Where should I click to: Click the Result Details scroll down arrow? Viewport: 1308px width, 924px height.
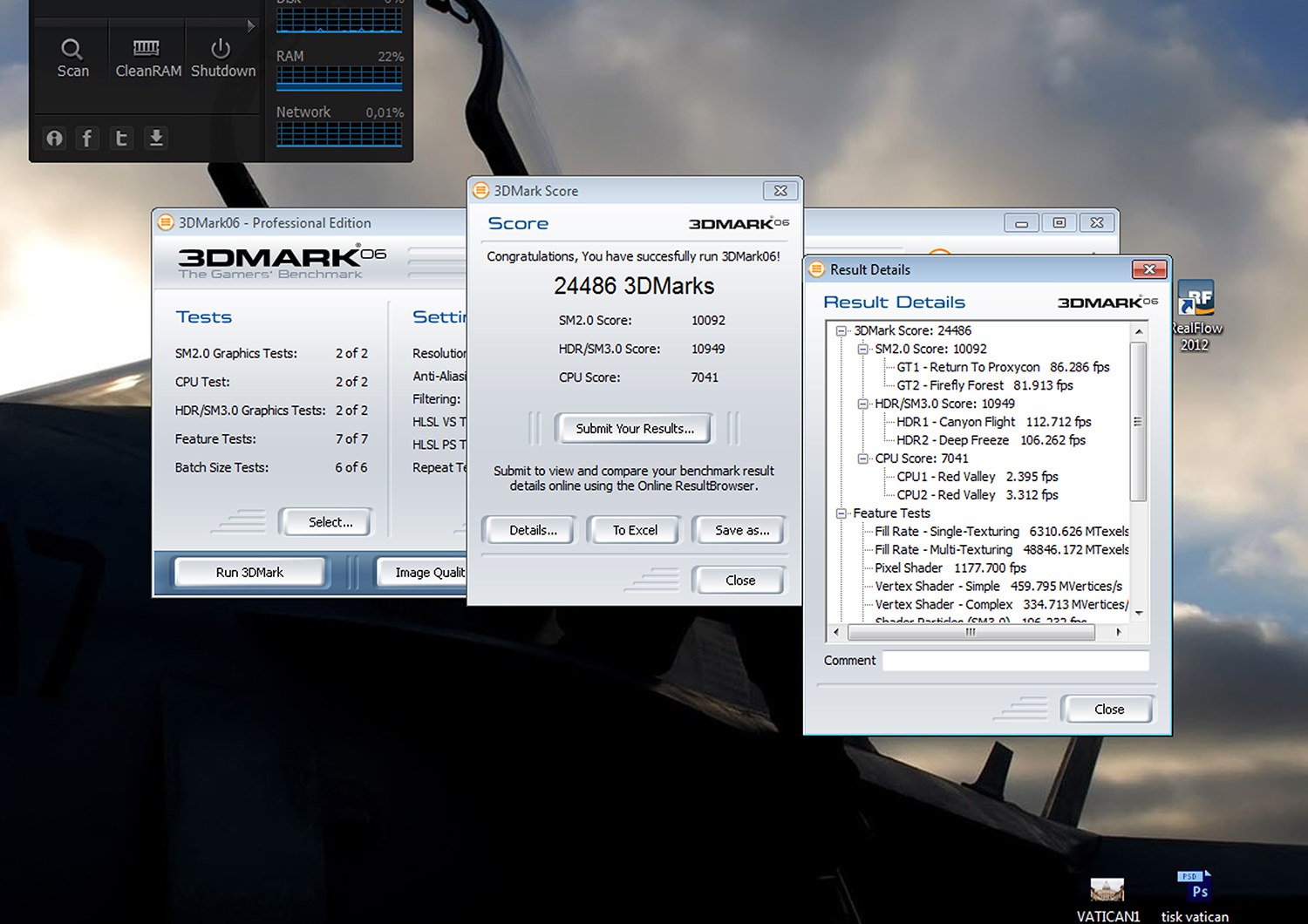(x=1138, y=613)
